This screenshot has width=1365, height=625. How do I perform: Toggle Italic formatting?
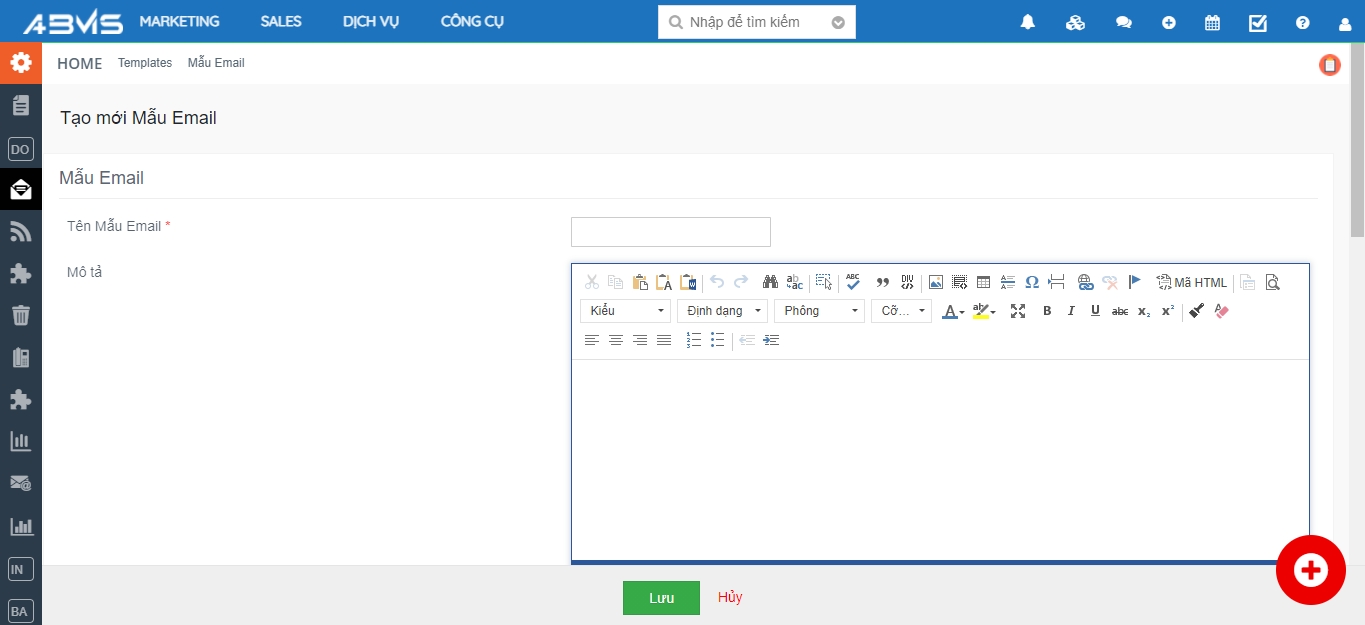click(1071, 311)
